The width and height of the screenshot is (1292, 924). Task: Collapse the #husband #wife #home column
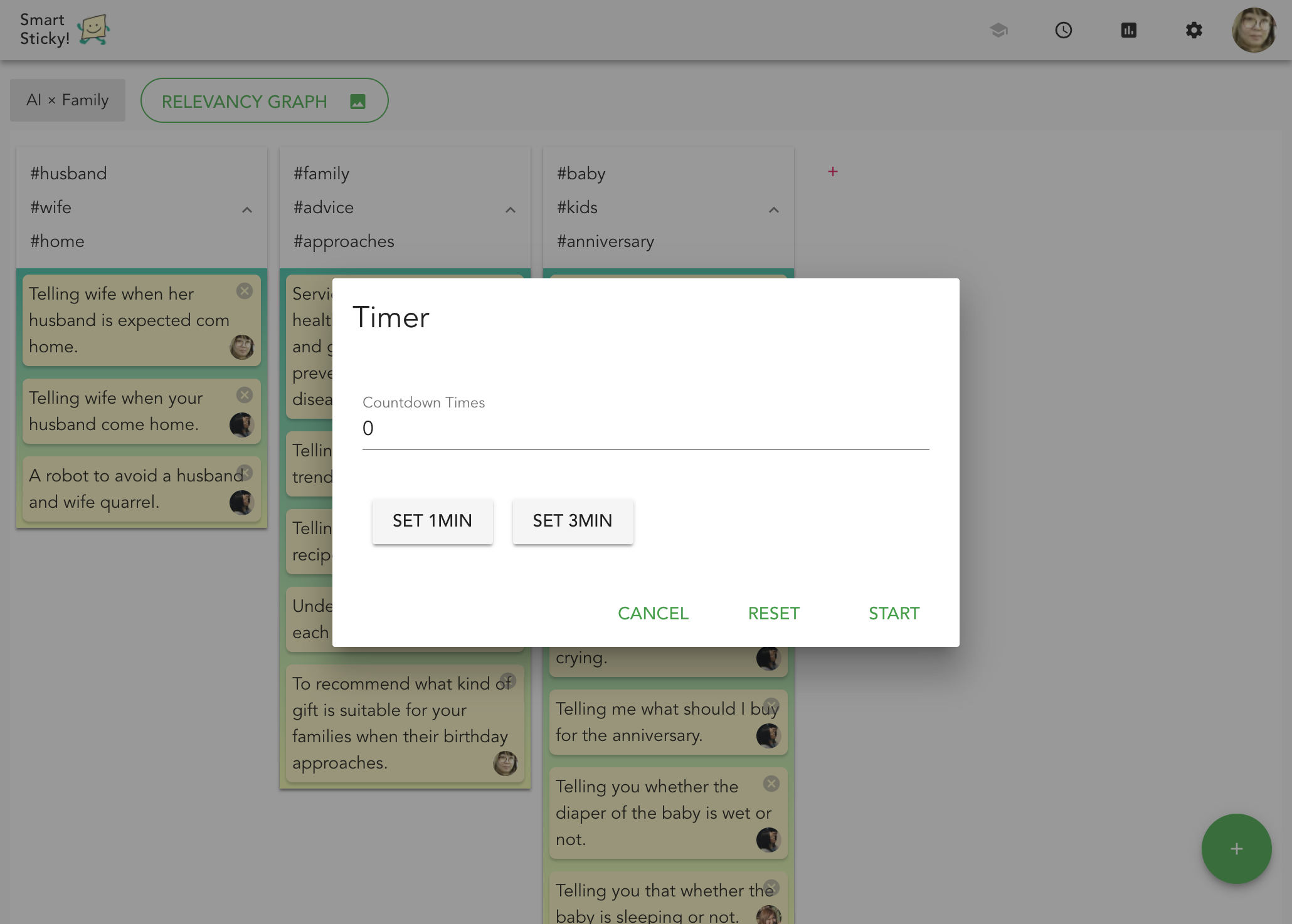pyautogui.click(x=247, y=210)
